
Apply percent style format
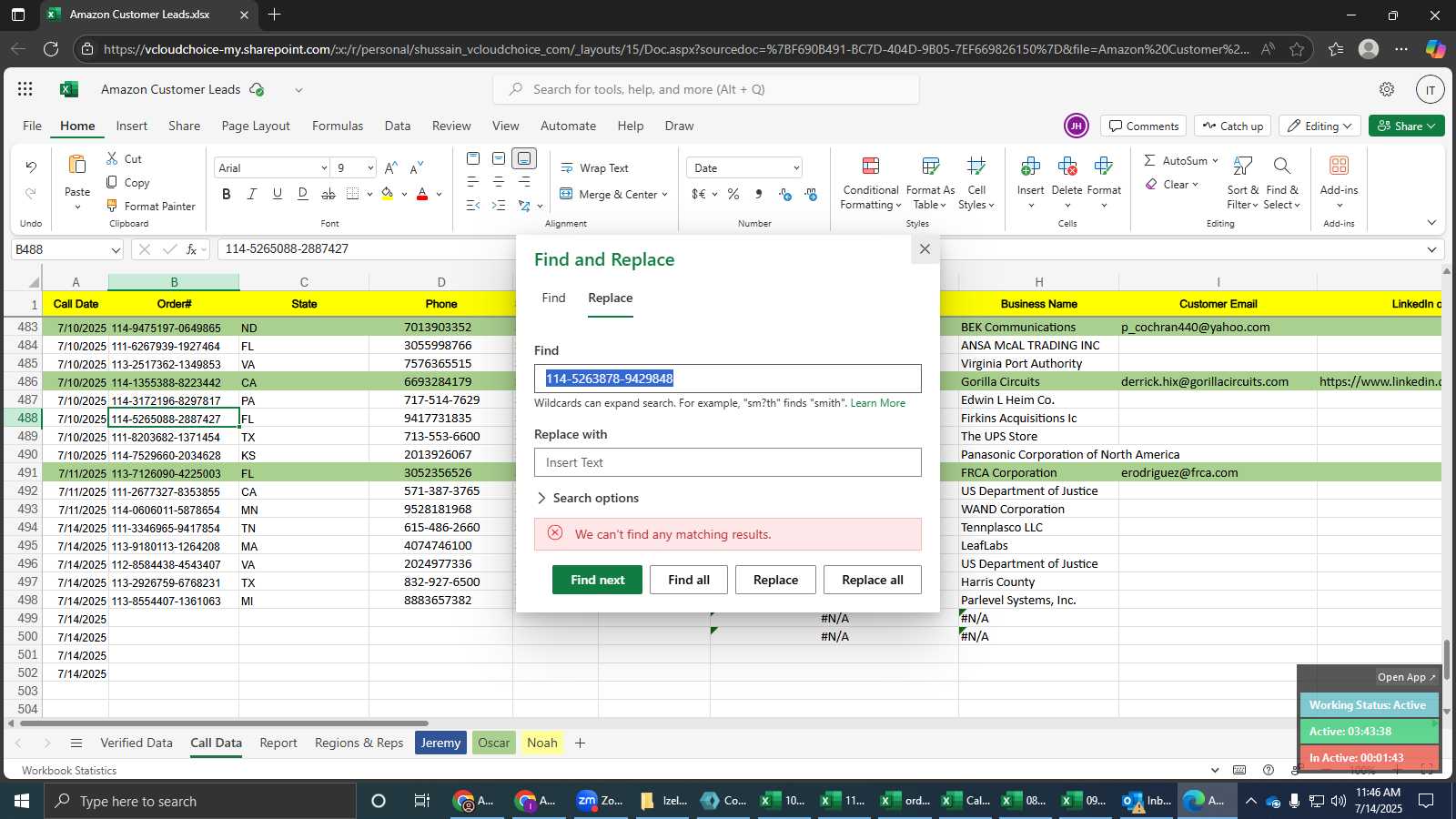[733, 194]
